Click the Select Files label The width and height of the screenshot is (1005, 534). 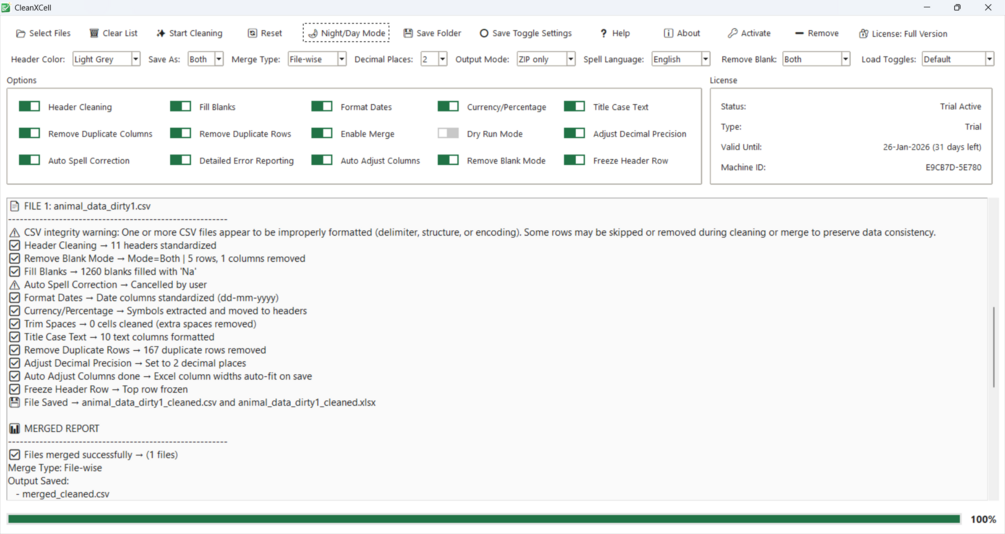coord(50,33)
